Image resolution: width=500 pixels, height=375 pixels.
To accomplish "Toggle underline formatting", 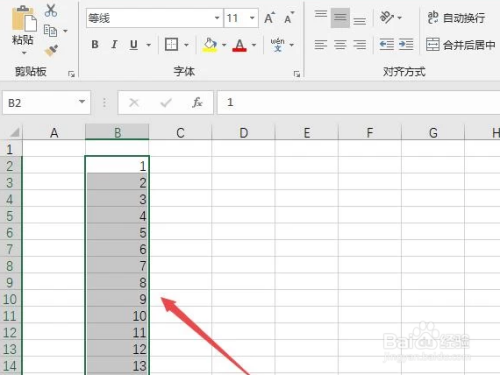I will click(x=134, y=44).
